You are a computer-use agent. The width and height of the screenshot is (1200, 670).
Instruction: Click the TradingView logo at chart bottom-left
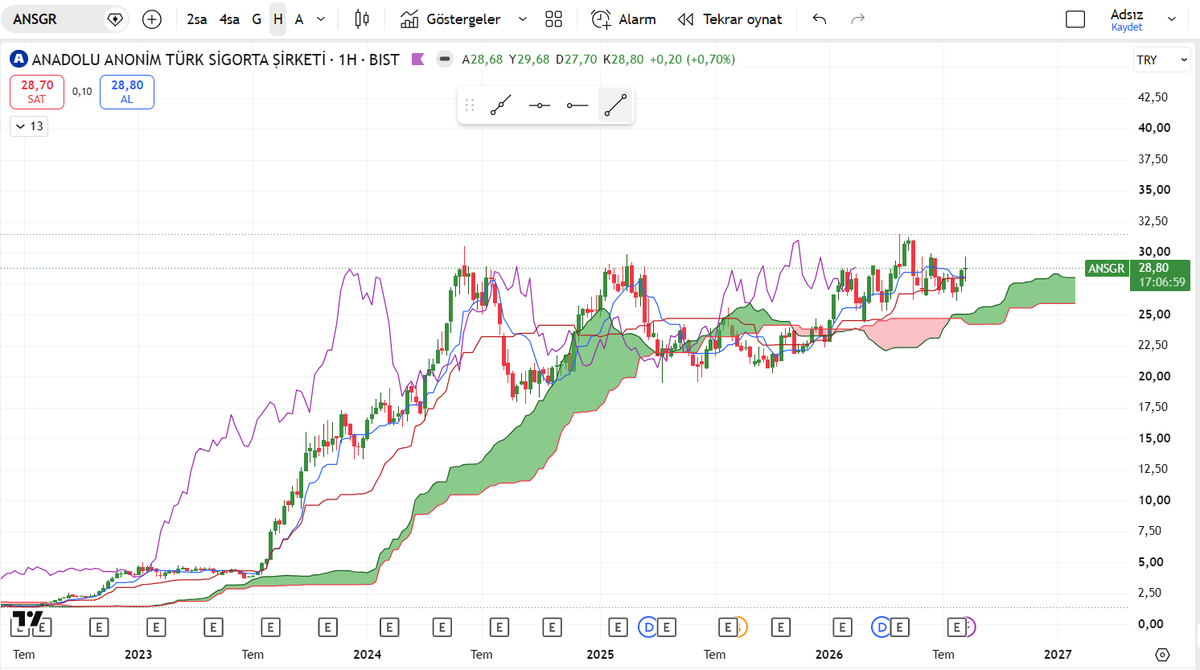click(27, 619)
